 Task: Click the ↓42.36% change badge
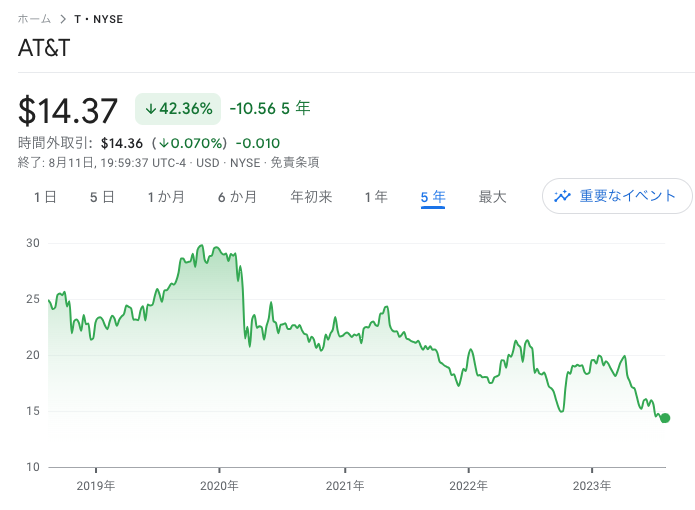[178, 109]
